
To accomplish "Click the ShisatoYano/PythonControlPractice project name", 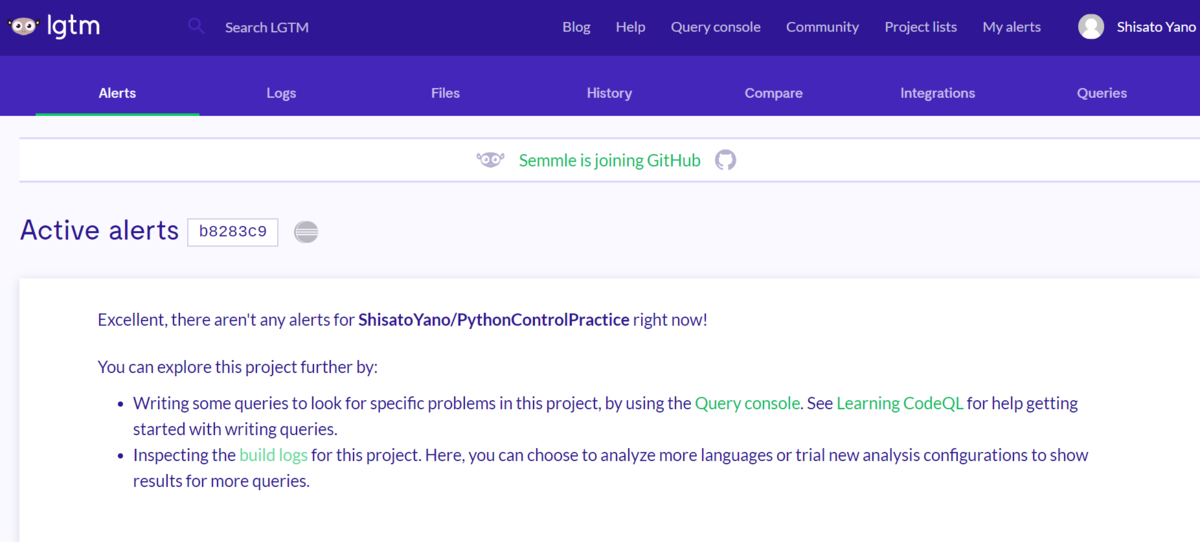I will pyautogui.click(x=494, y=320).
